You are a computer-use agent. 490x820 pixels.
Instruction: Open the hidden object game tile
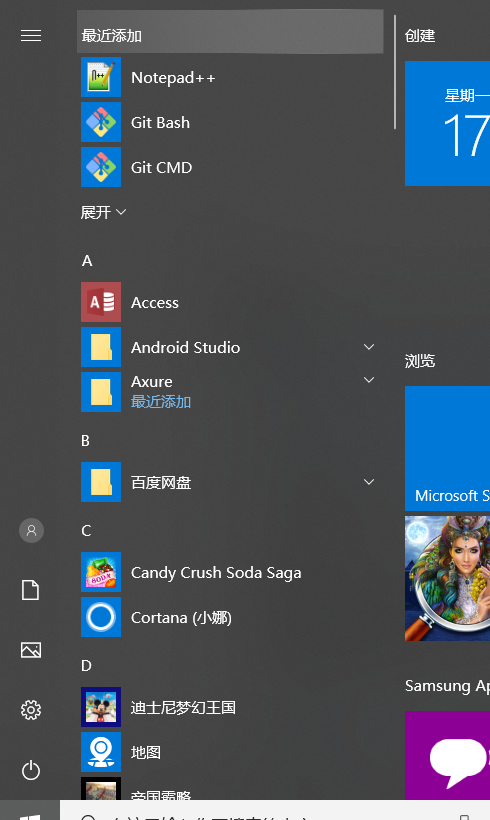point(447,578)
